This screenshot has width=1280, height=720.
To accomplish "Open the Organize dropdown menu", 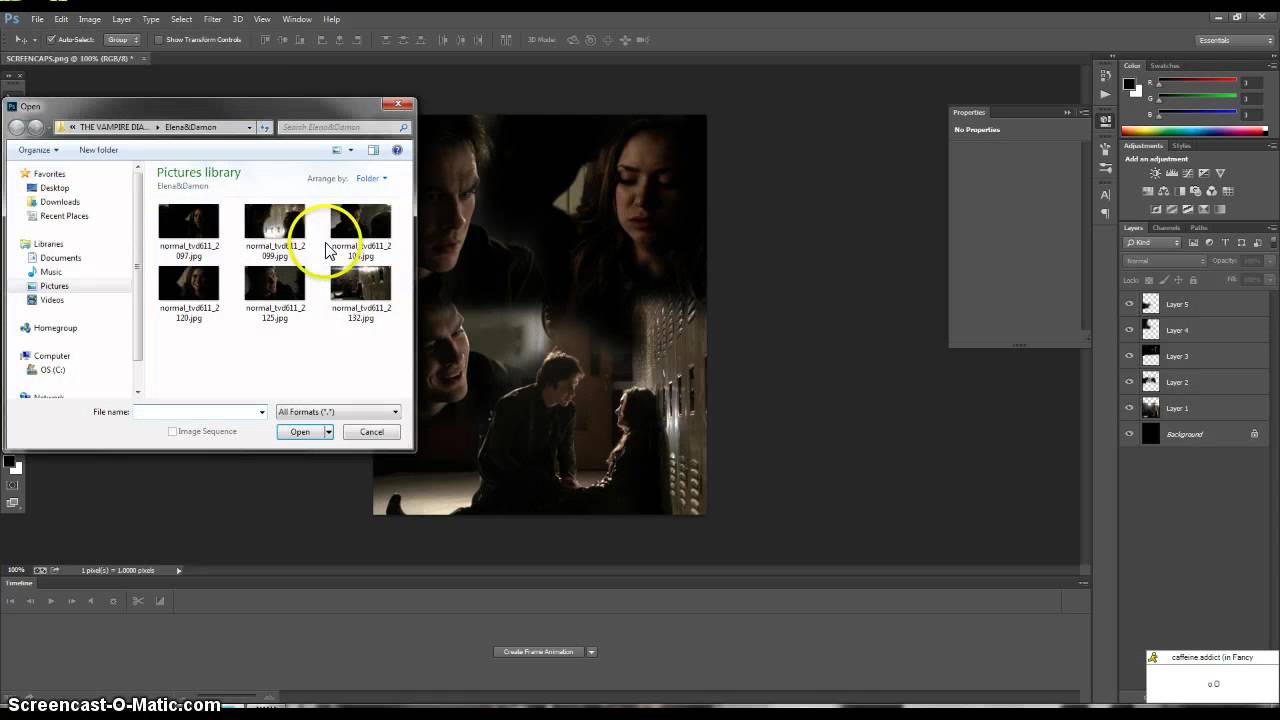I will 38,150.
